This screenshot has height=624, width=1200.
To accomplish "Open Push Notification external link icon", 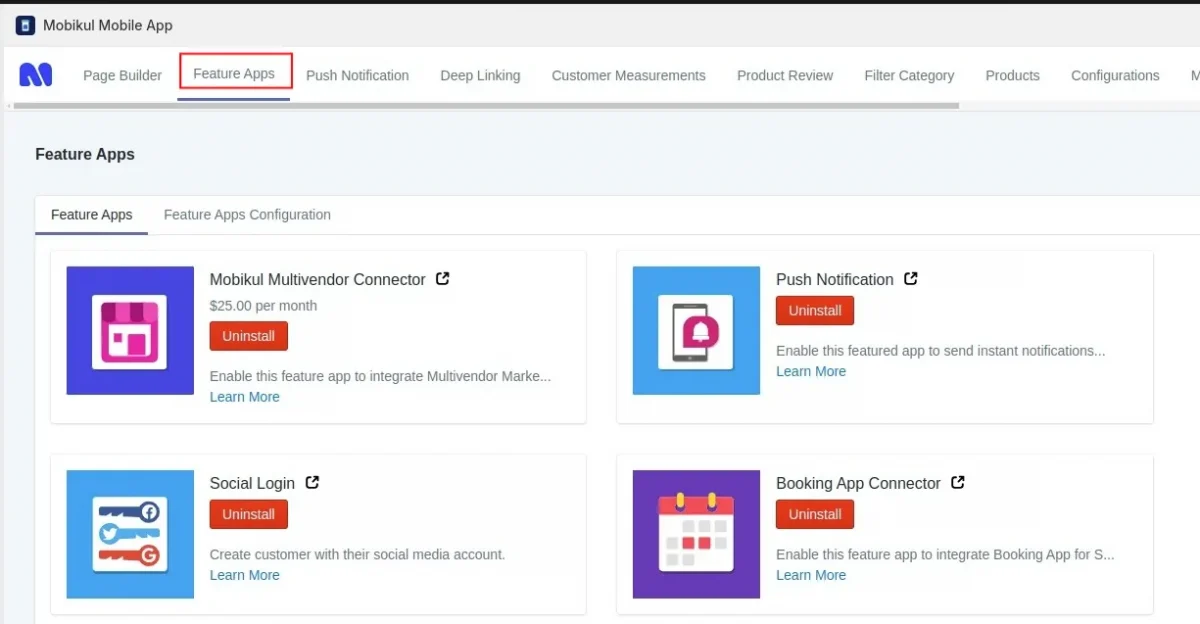I will pos(909,279).
